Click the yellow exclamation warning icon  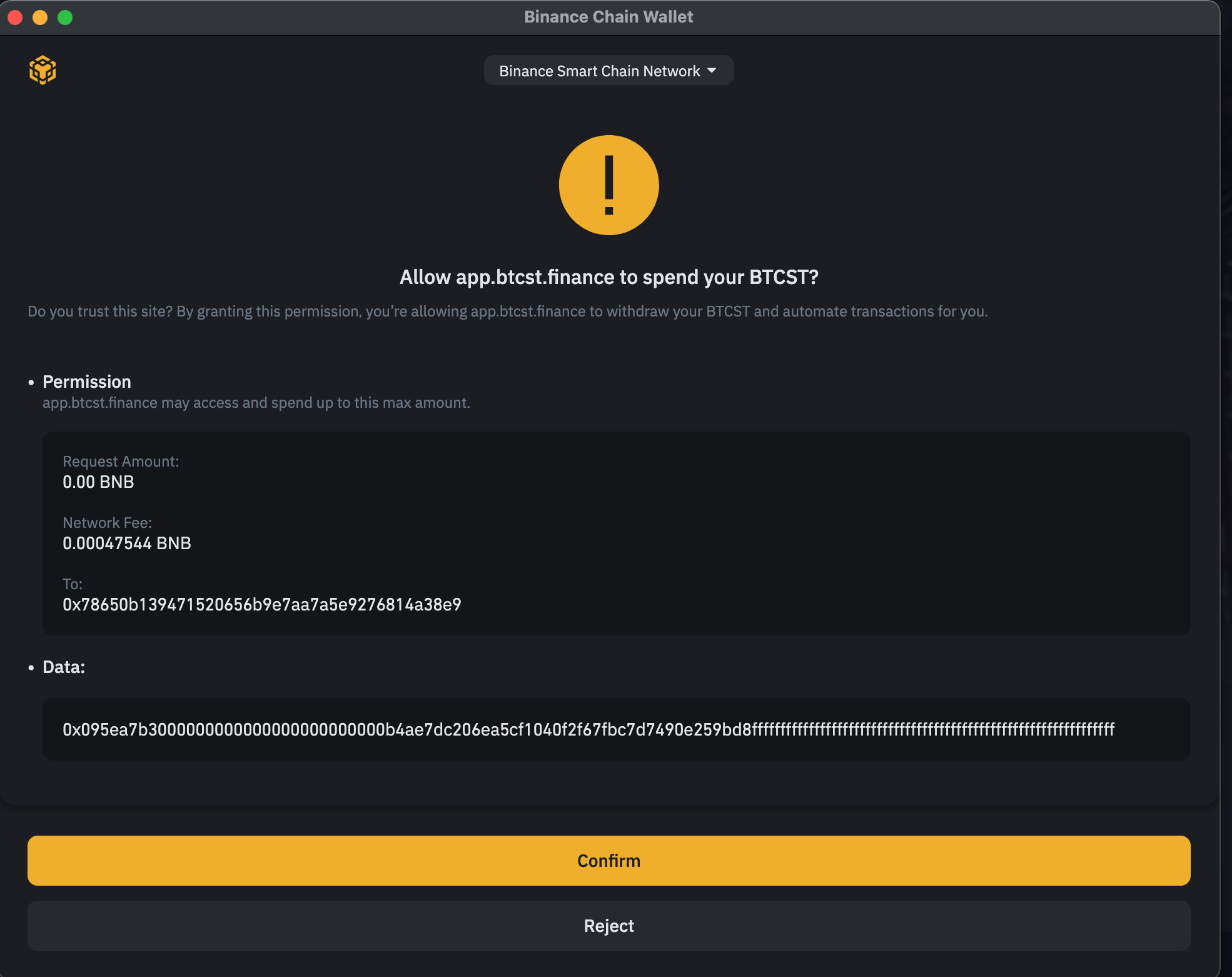click(608, 185)
